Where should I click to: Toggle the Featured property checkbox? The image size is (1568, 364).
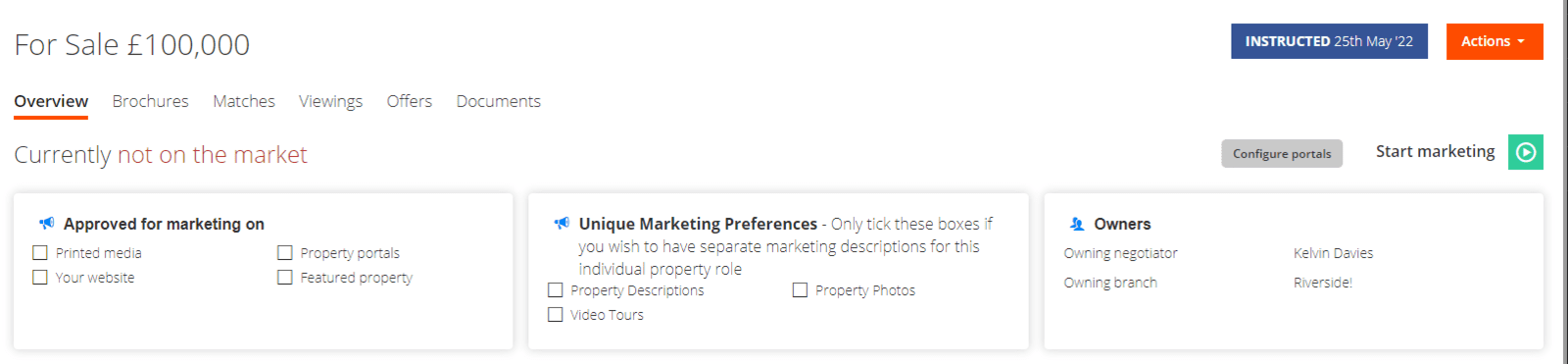(x=285, y=278)
